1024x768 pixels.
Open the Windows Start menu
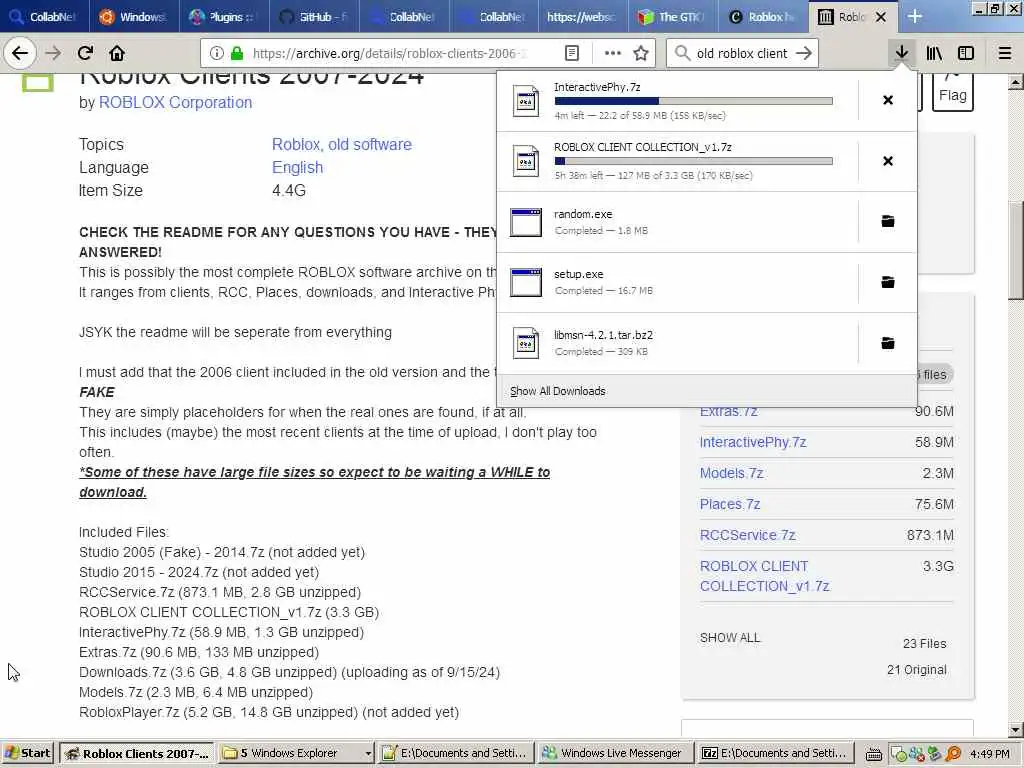pyautogui.click(x=28, y=754)
